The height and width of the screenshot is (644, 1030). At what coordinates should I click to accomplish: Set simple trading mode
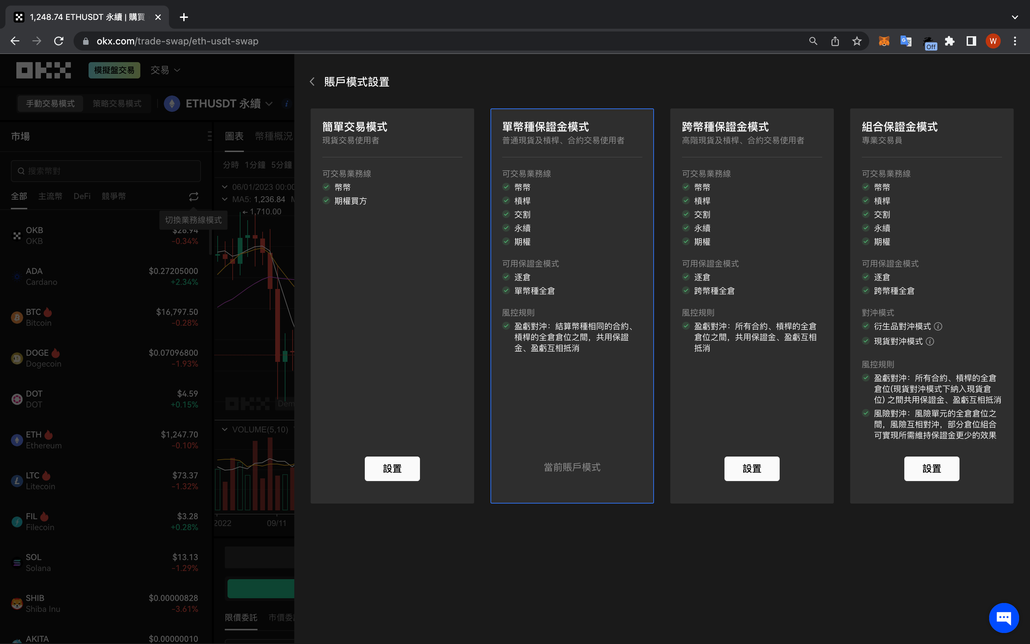392,469
